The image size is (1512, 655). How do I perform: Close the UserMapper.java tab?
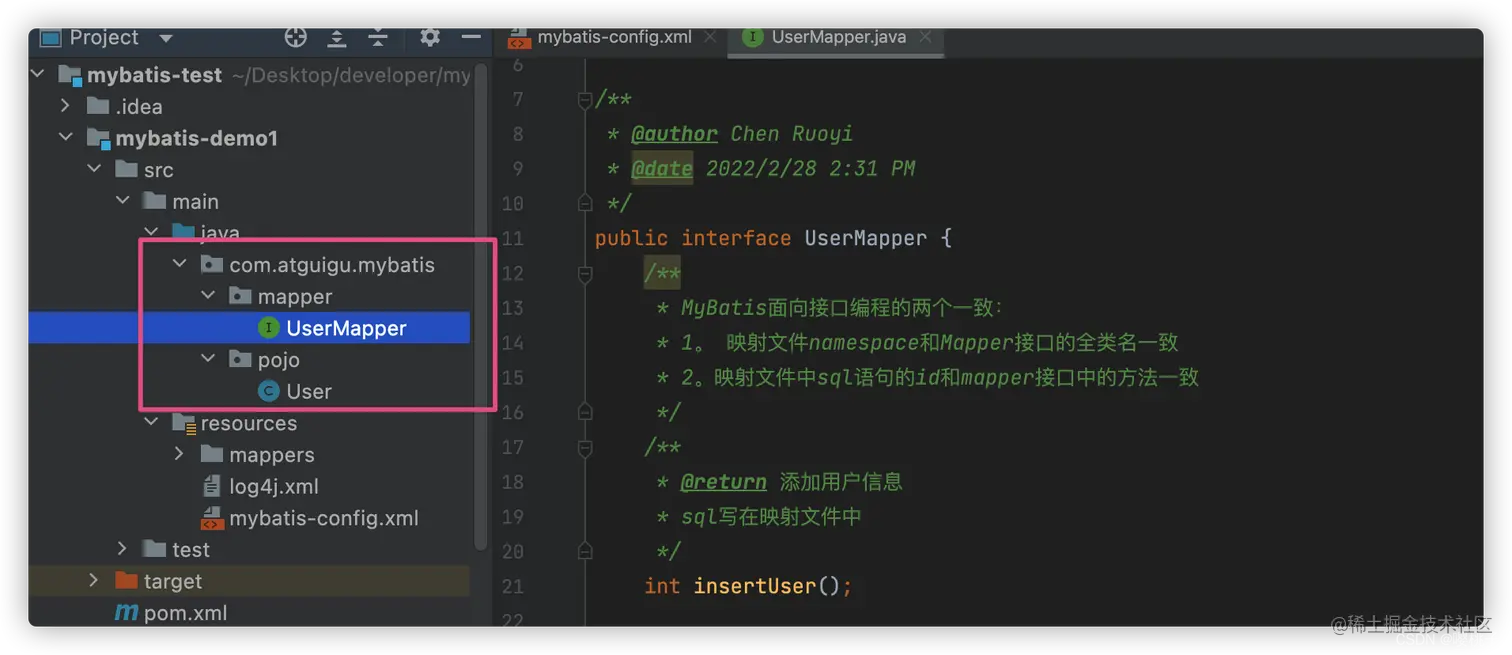click(x=925, y=37)
